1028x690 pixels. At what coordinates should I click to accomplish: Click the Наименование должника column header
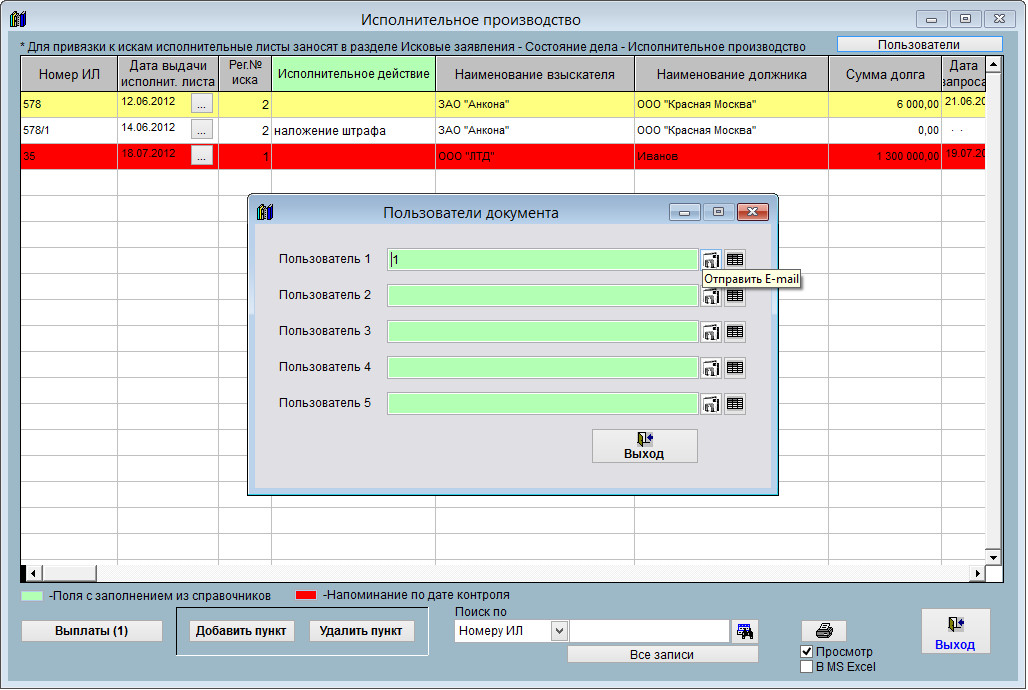tap(731, 74)
